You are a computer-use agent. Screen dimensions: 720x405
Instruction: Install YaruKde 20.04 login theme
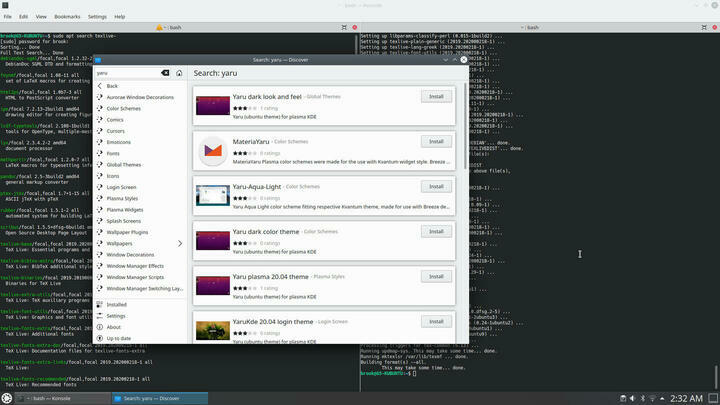pos(436,321)
